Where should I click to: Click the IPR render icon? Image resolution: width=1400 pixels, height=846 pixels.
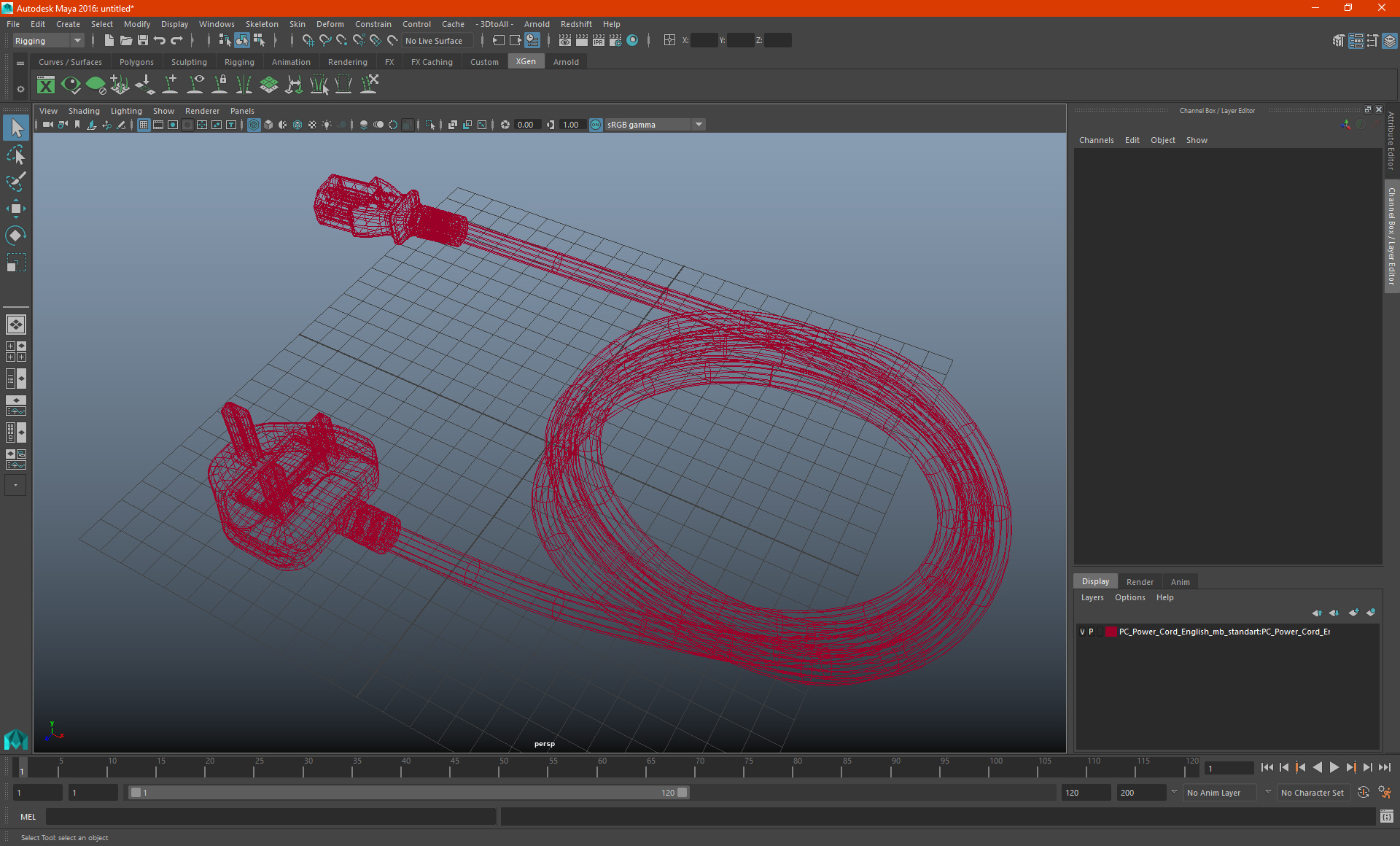pos(599,41)
